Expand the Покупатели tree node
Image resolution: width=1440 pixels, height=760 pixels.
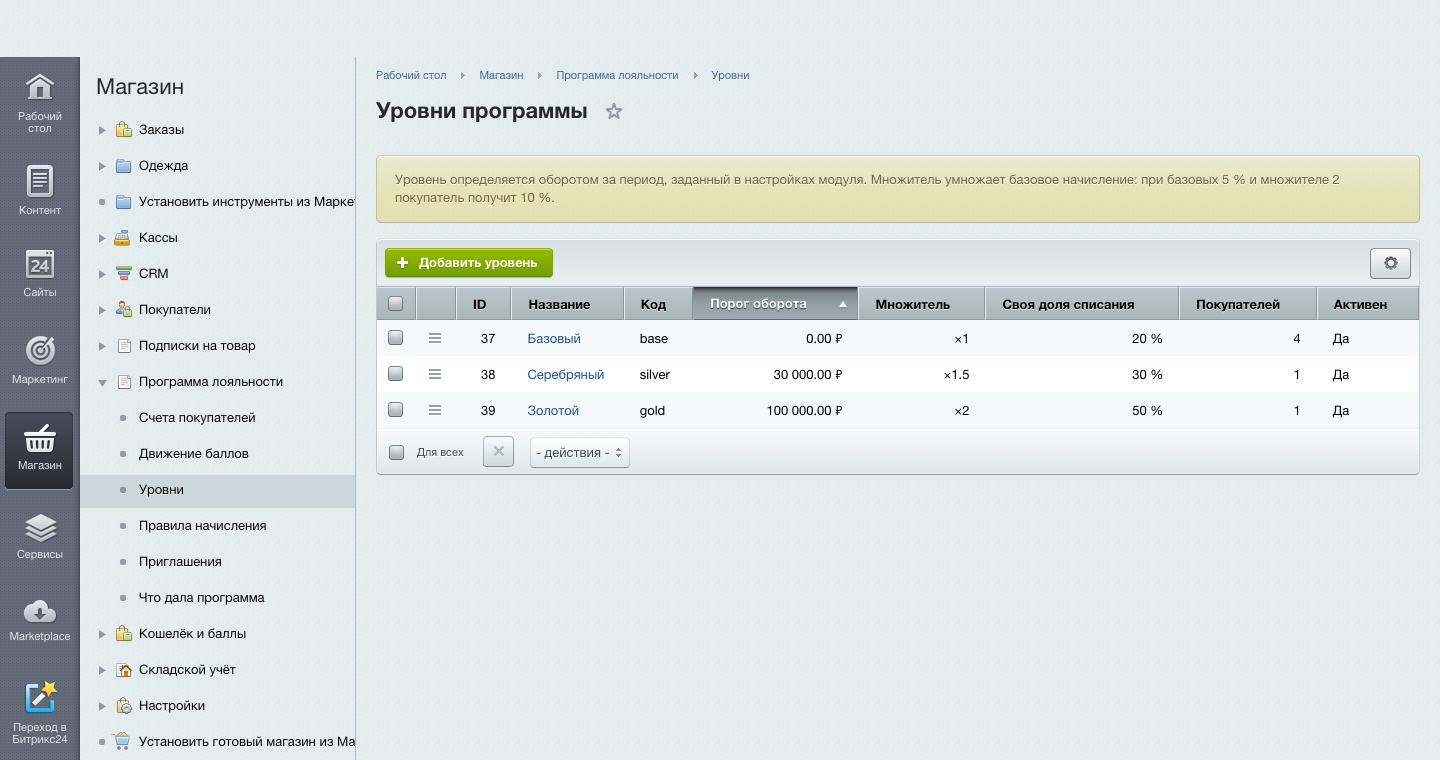pos(102,310)
